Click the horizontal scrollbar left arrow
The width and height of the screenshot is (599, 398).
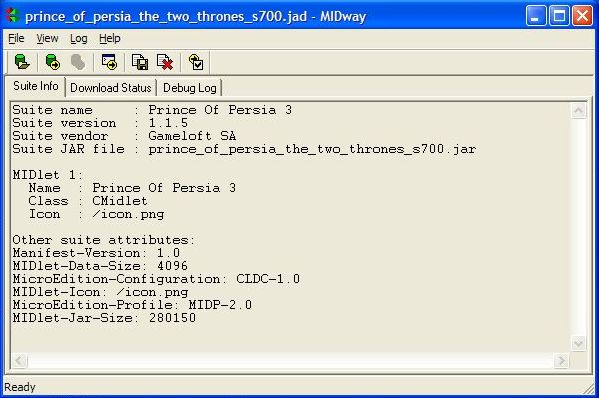click(x=20, y=360)
